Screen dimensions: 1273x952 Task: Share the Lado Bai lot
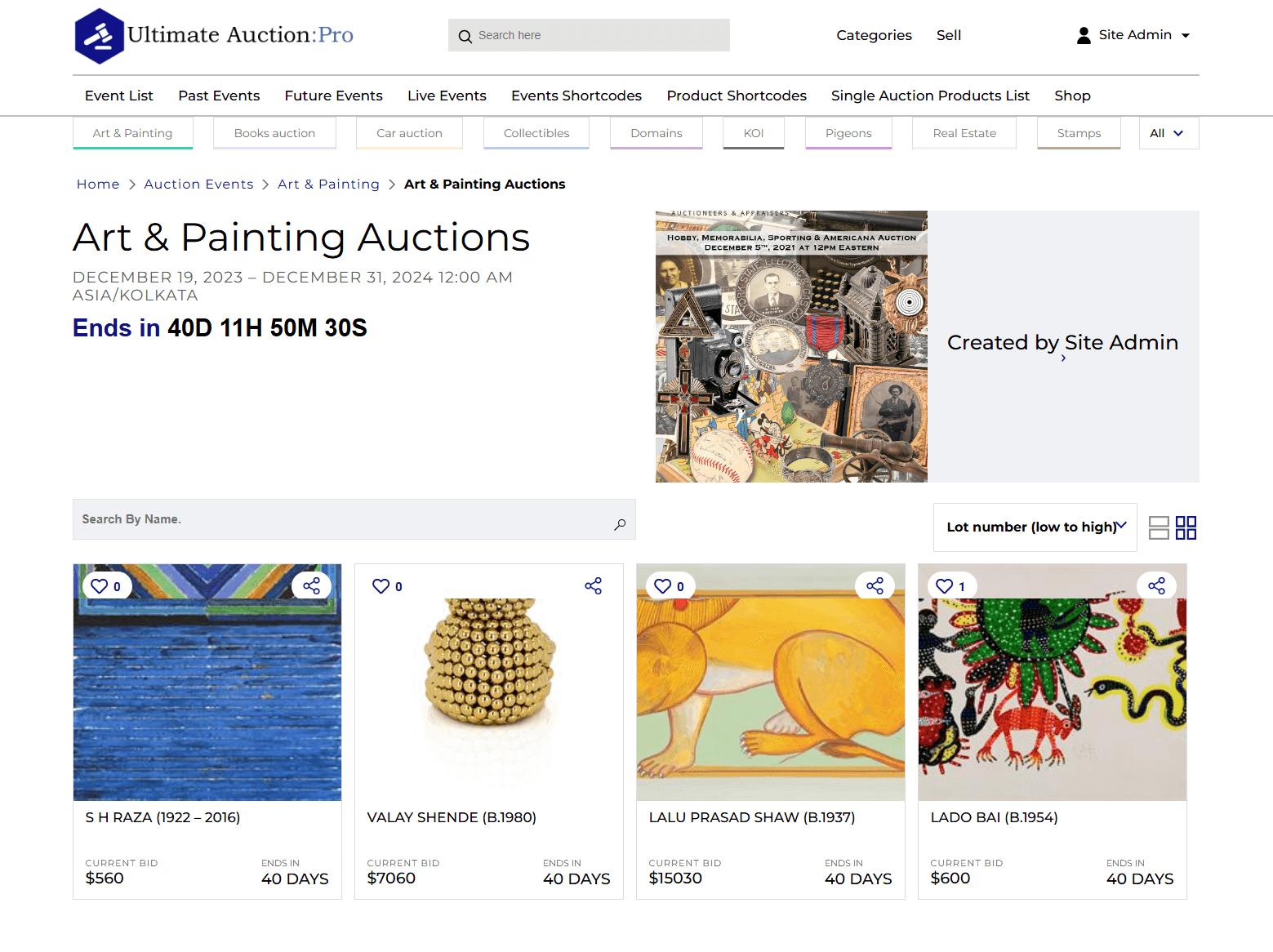[x=1157, y=585]
